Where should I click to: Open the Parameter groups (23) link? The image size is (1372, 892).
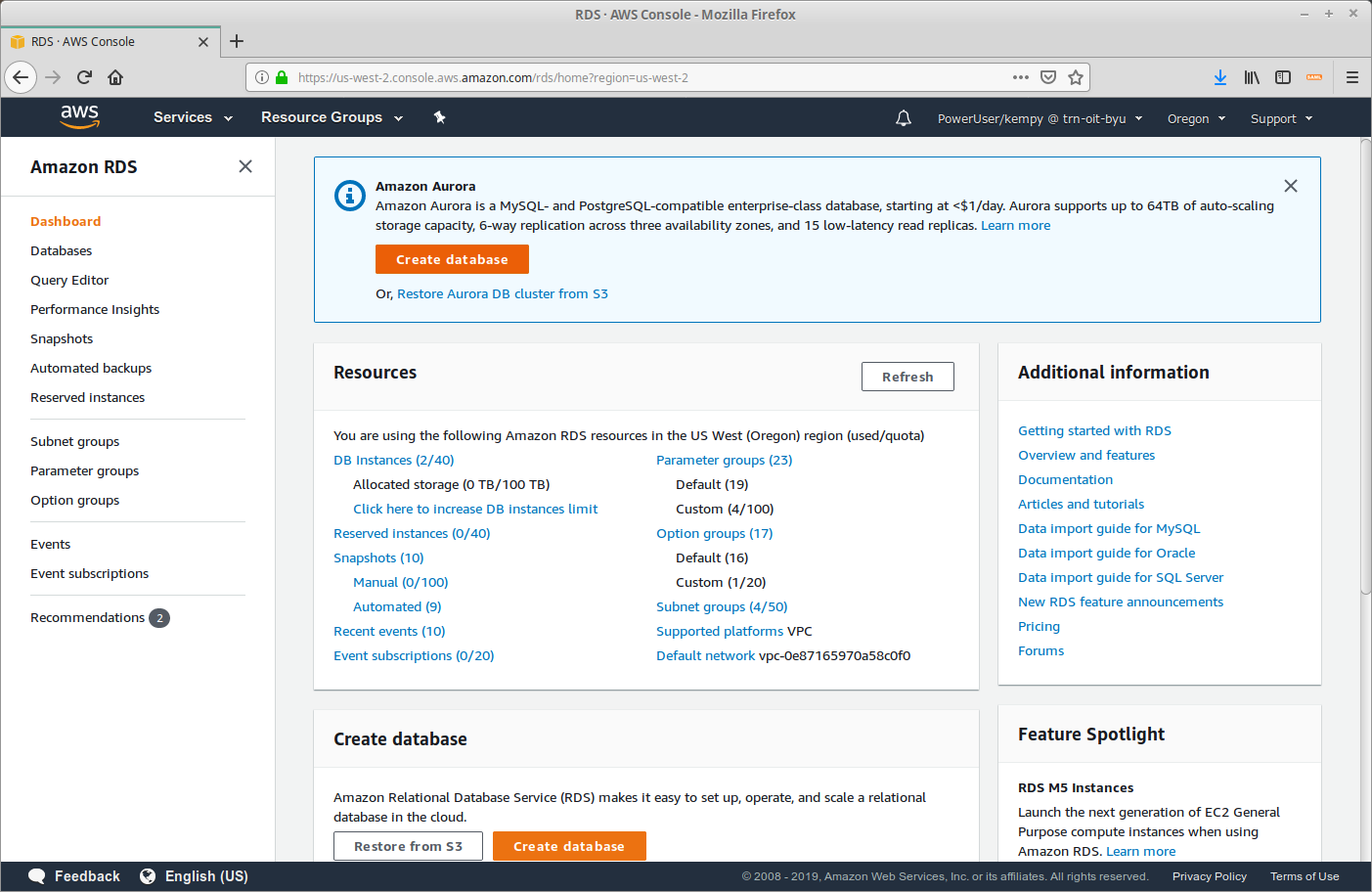point(725,461)
